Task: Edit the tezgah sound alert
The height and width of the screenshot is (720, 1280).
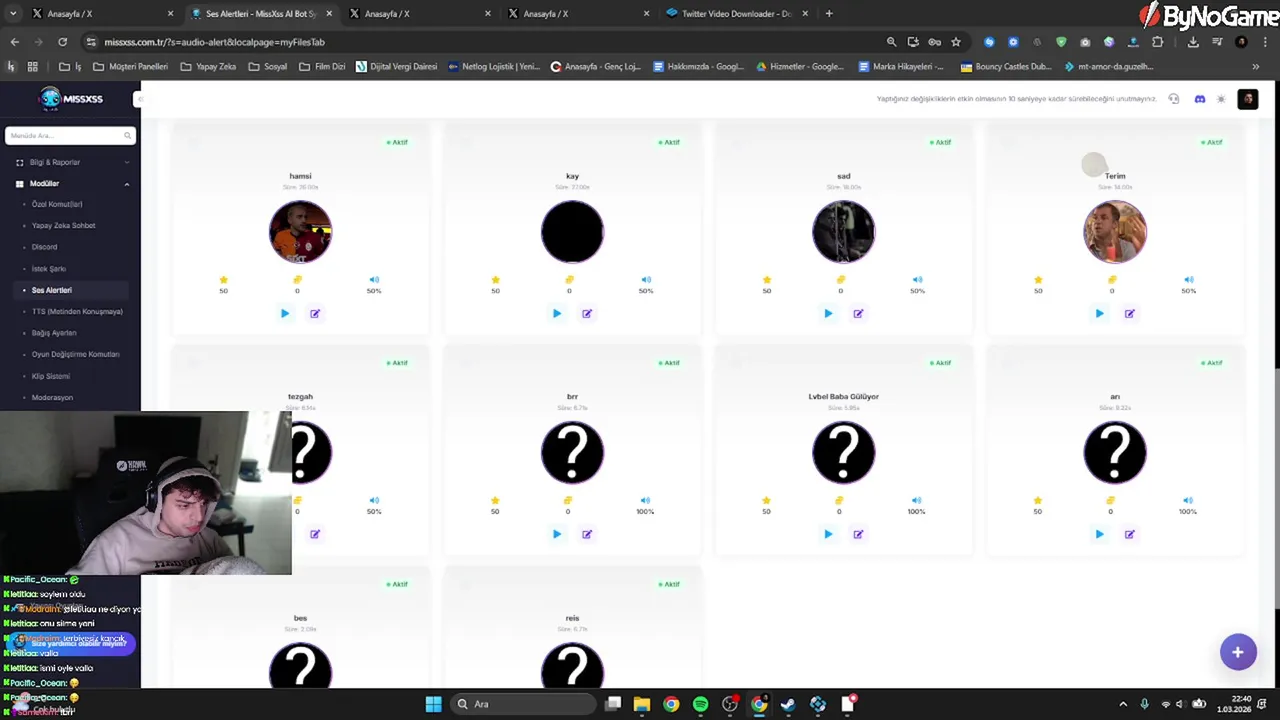Action: pyautogui.click(x=315, y=534)
